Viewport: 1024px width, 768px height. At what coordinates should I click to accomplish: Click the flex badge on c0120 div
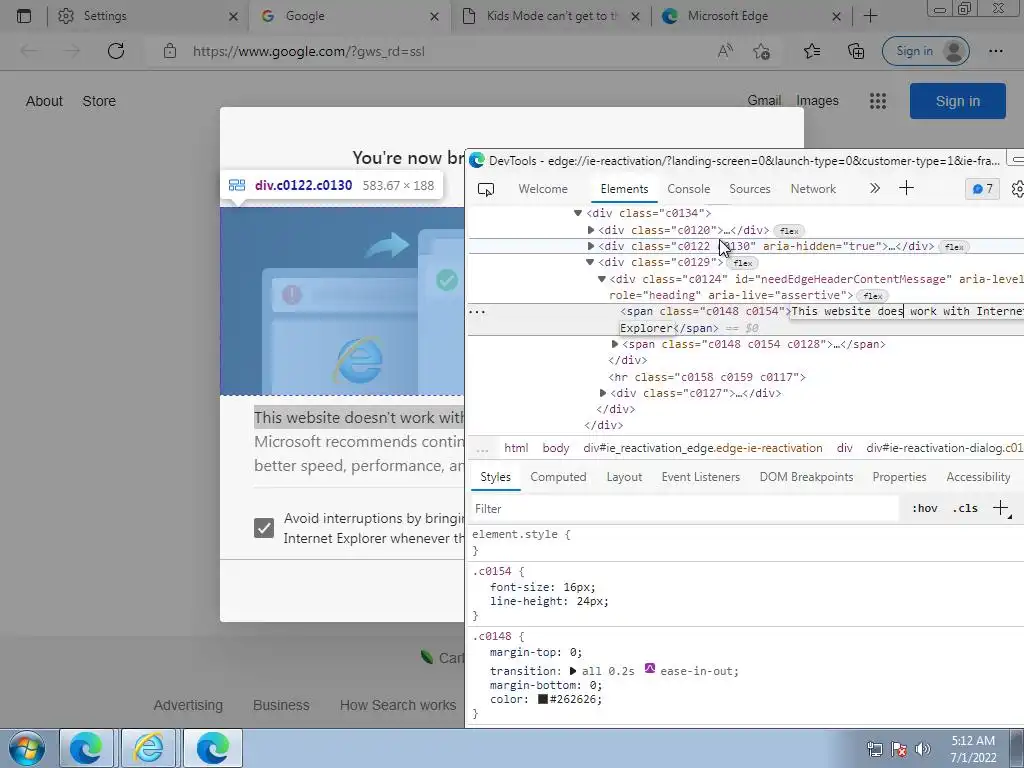[789, 231]
